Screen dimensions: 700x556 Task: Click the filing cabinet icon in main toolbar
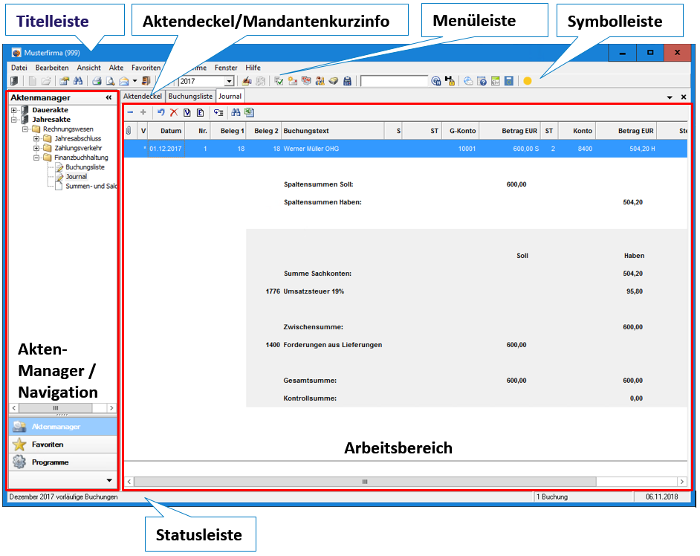pos(14,81)
